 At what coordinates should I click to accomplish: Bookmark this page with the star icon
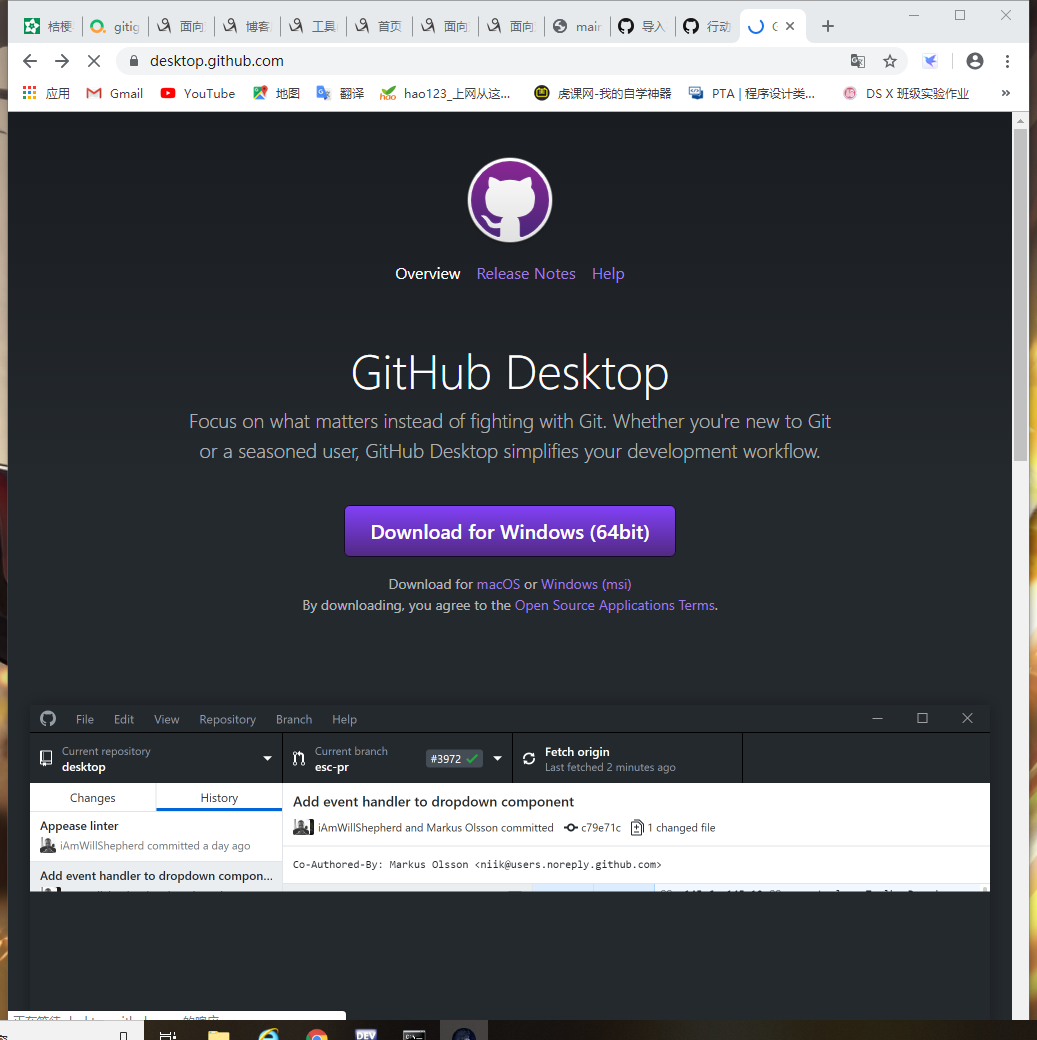[x=890, y=61]
